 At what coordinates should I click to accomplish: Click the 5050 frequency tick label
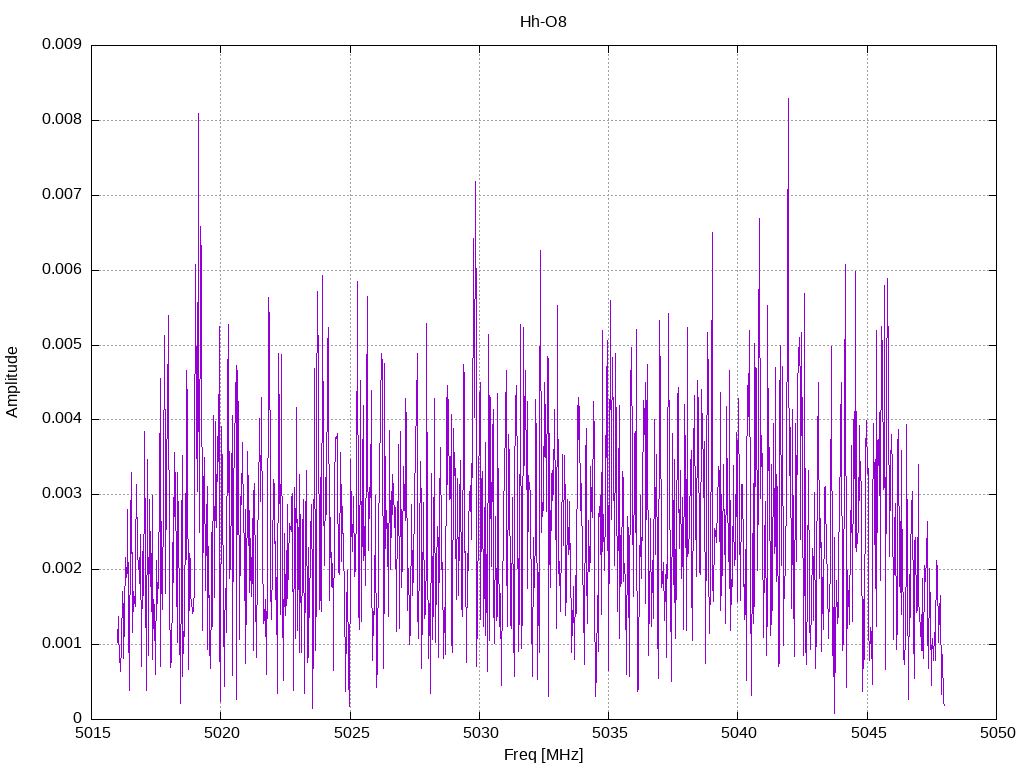(996, 733)
